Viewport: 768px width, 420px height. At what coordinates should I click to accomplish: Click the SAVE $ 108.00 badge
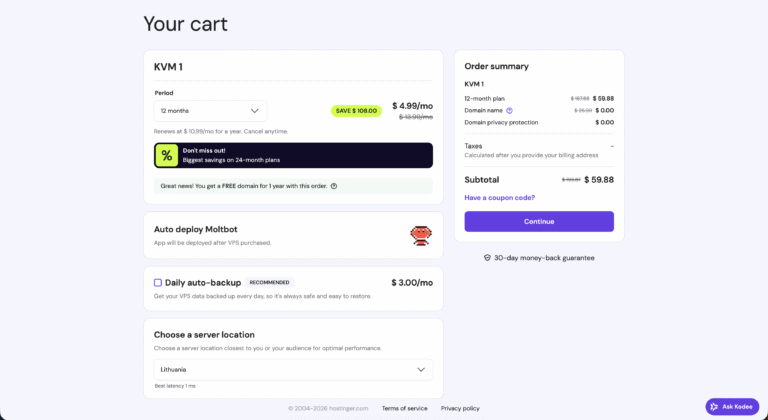pos(356,111)
